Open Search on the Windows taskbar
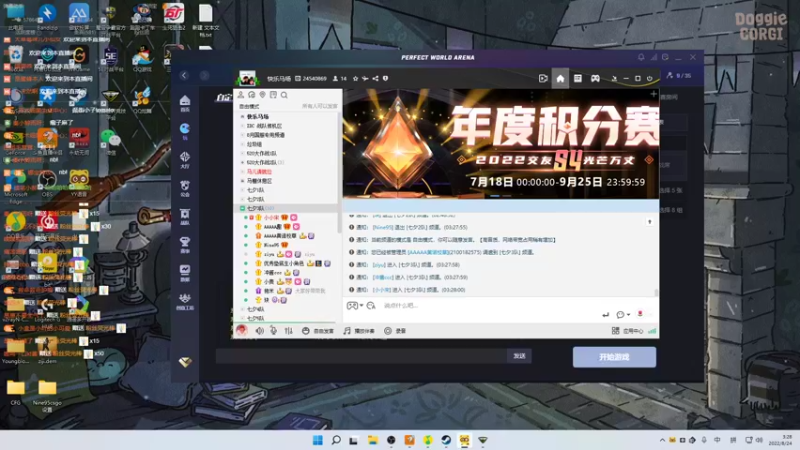 tap(336, 440)
